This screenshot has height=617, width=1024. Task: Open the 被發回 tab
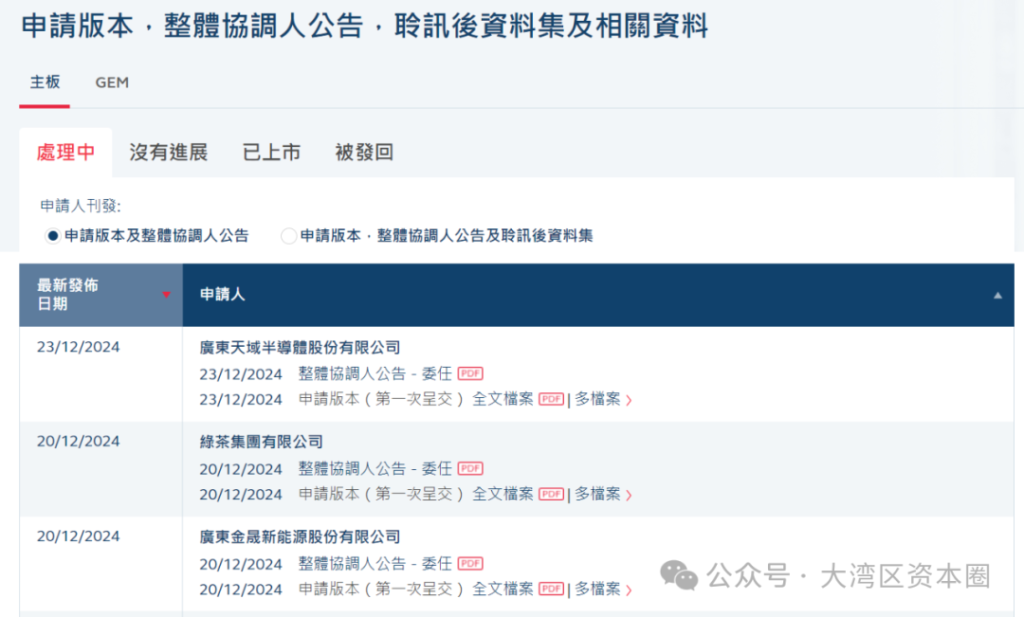364,152
